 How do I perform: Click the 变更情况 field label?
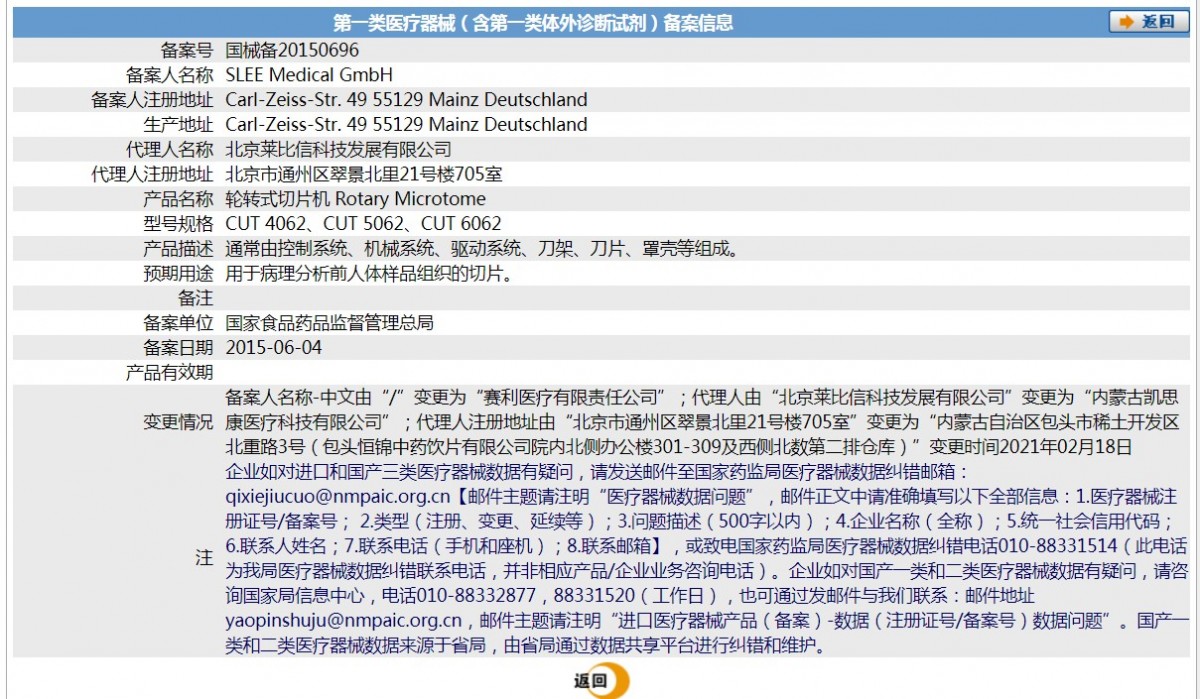coord(178,422)
